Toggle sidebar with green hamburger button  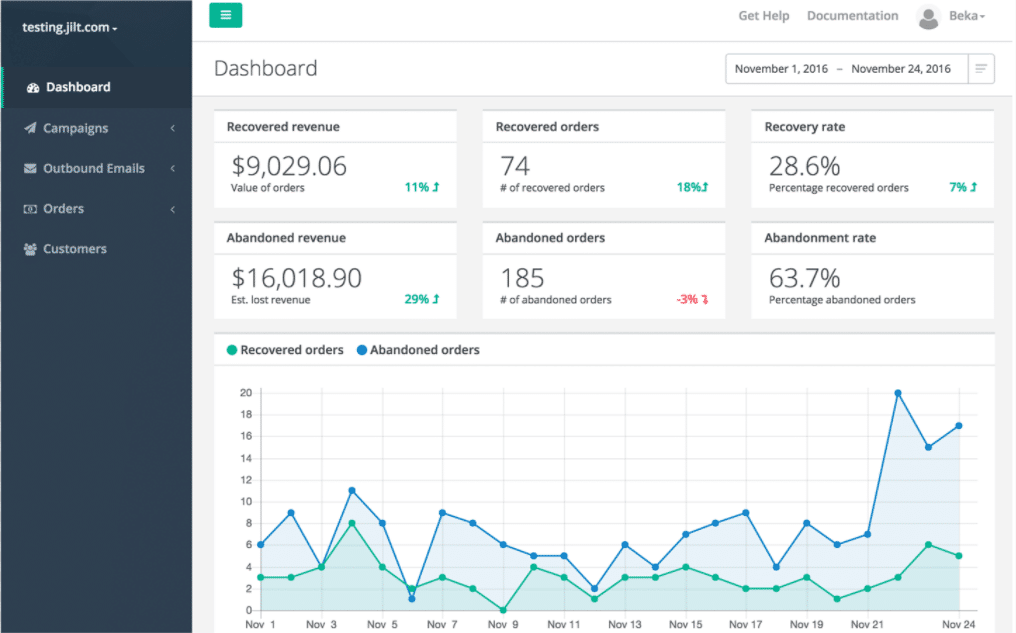225,15
